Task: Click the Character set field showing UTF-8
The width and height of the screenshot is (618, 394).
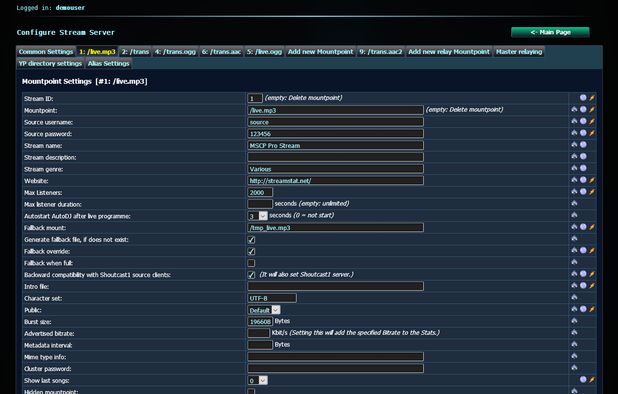Action: click(272, 298)
